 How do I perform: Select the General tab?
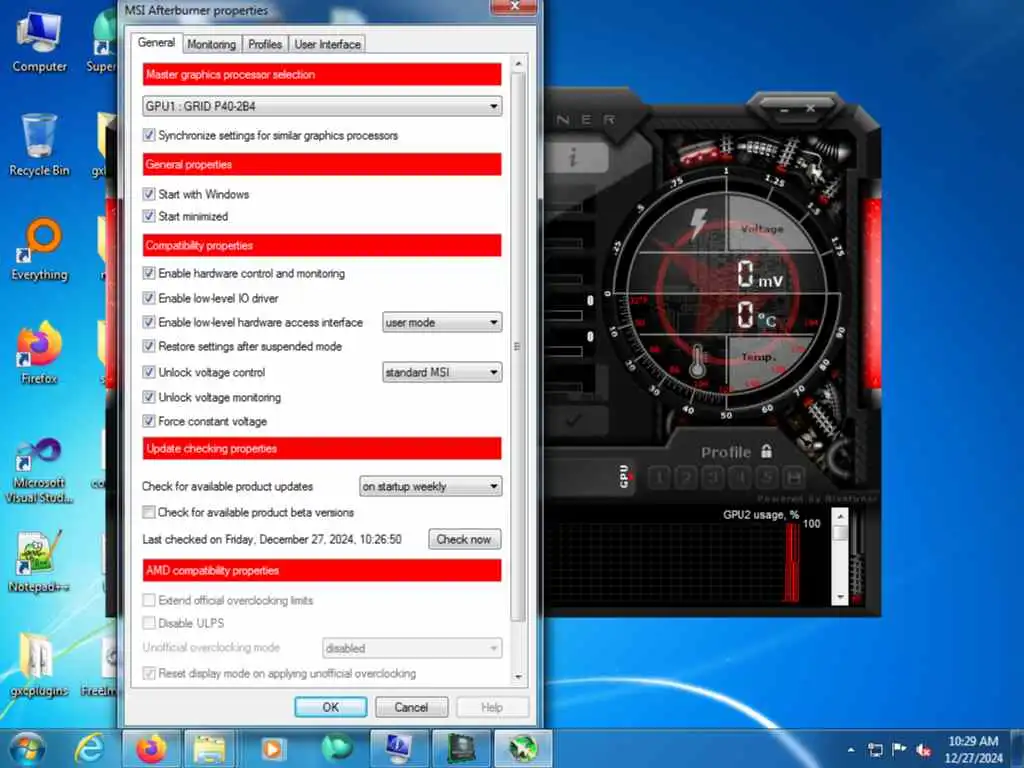(x=156, y=42)
